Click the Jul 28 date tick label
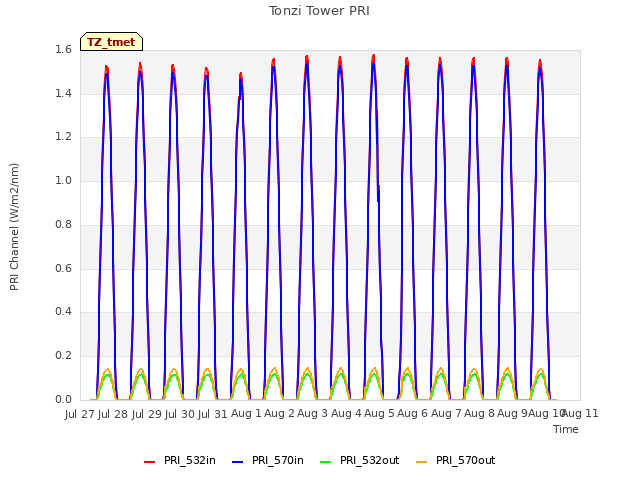Image resolution: width=640 pixels, height=480 pixels. click(113, 414)
